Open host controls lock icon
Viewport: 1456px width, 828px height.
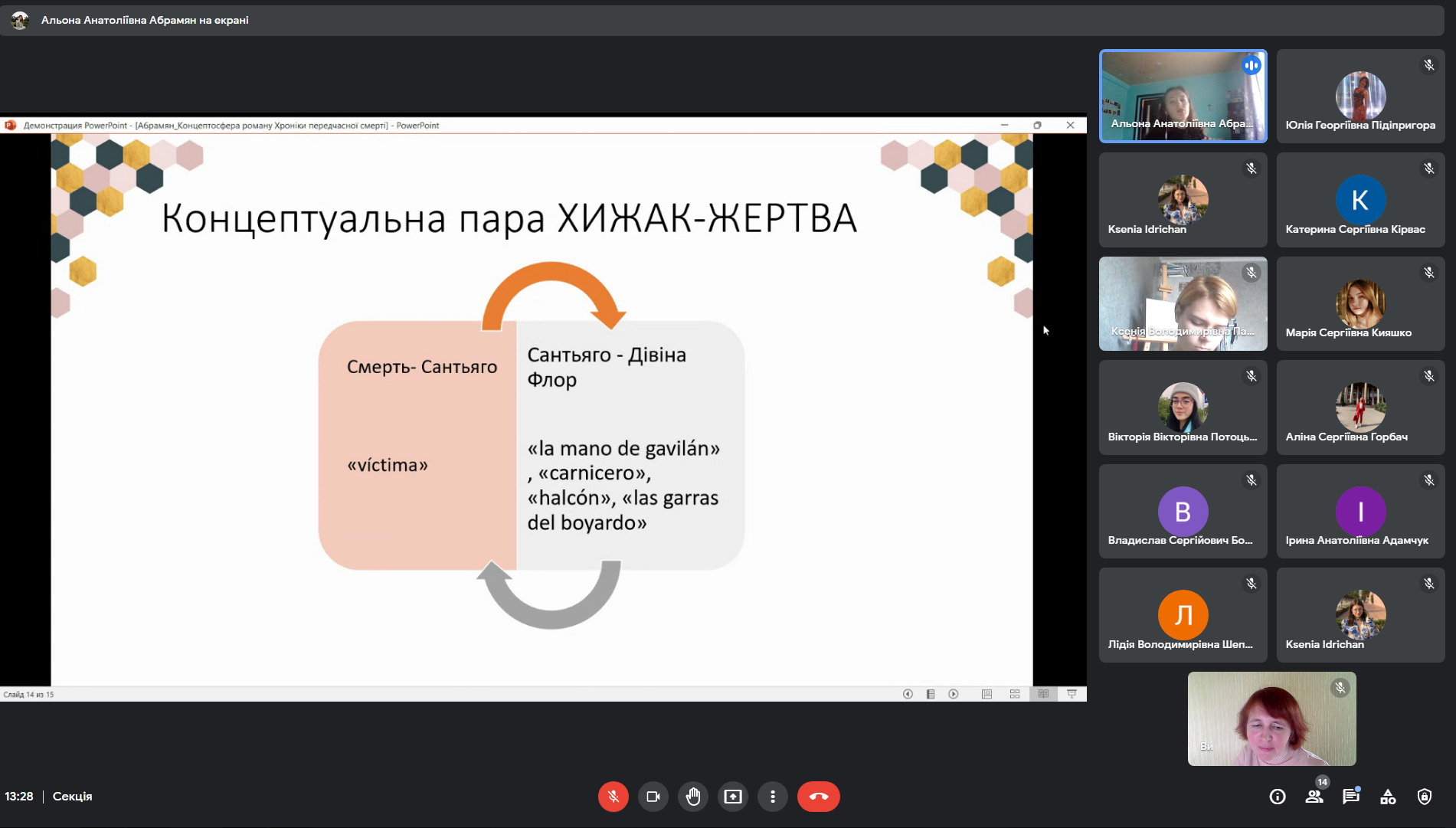point(1425,797)
